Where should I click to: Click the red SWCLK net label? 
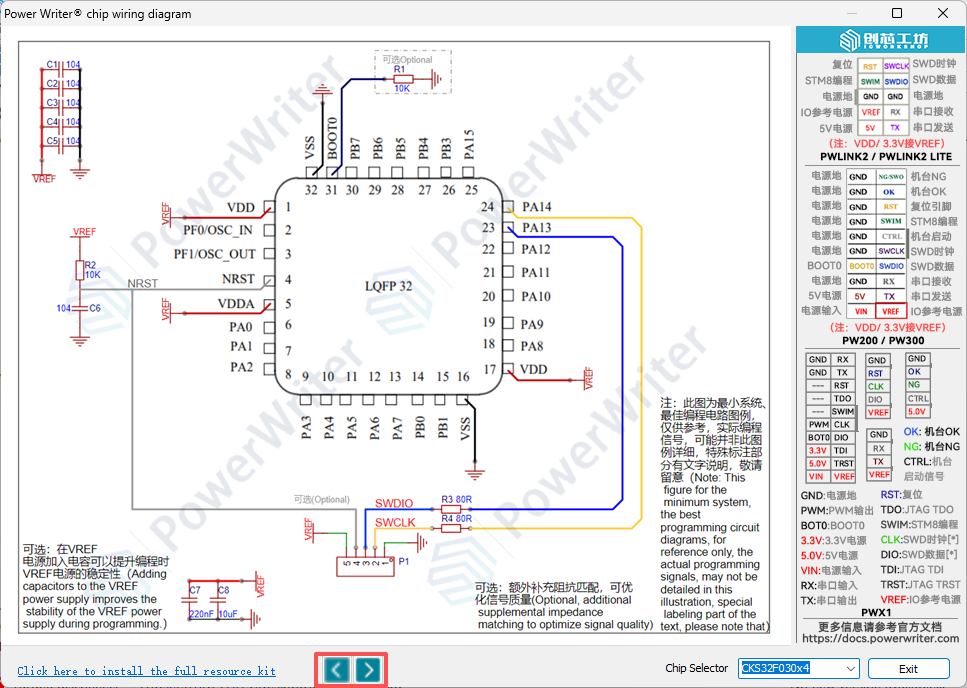pos(395,523)
